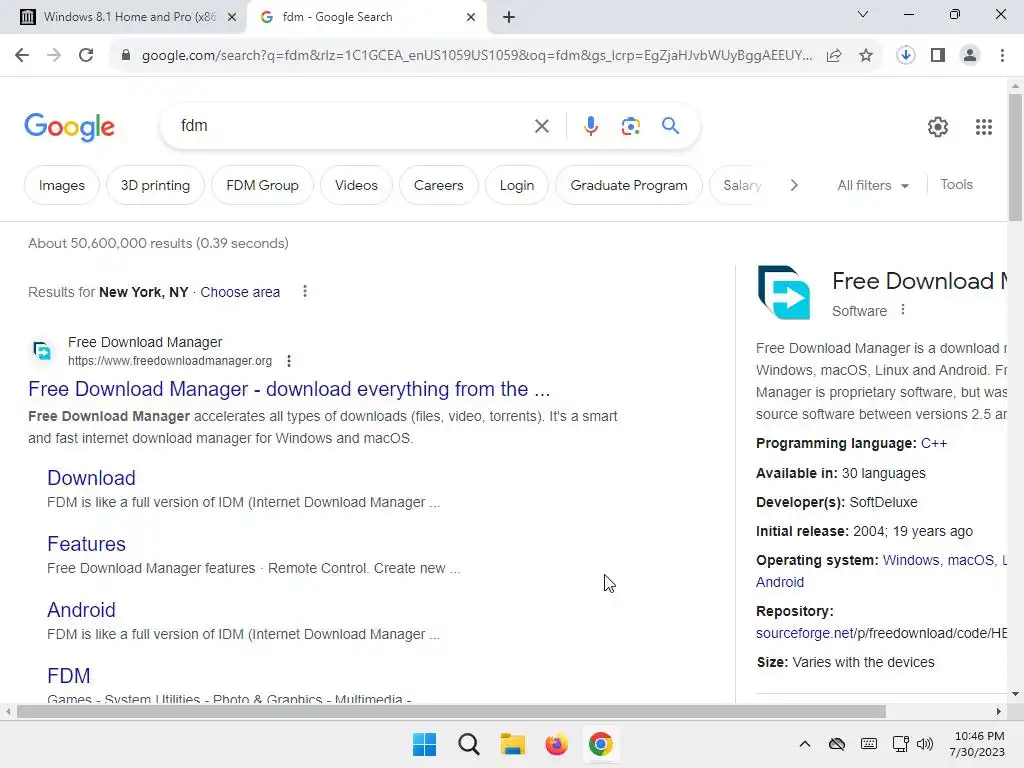The height and width of the screenshot is (768, 1024).
Task: Open the touch keyboard tray icon
Action: [x=869, y=744]
